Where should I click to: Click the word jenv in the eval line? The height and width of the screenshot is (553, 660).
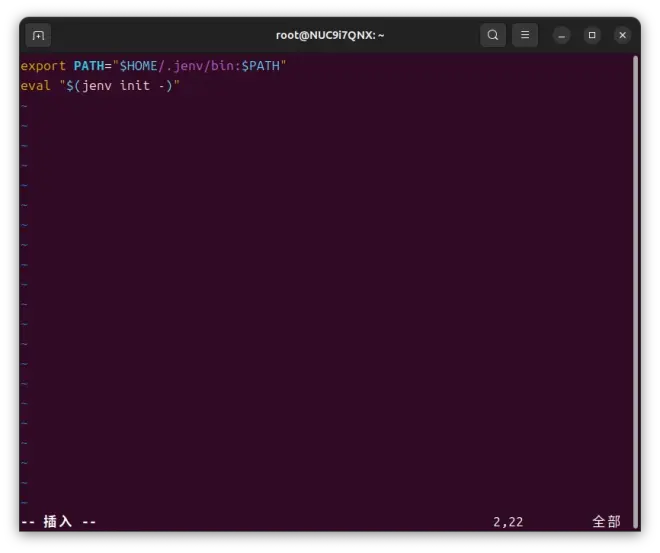[97, 86]
